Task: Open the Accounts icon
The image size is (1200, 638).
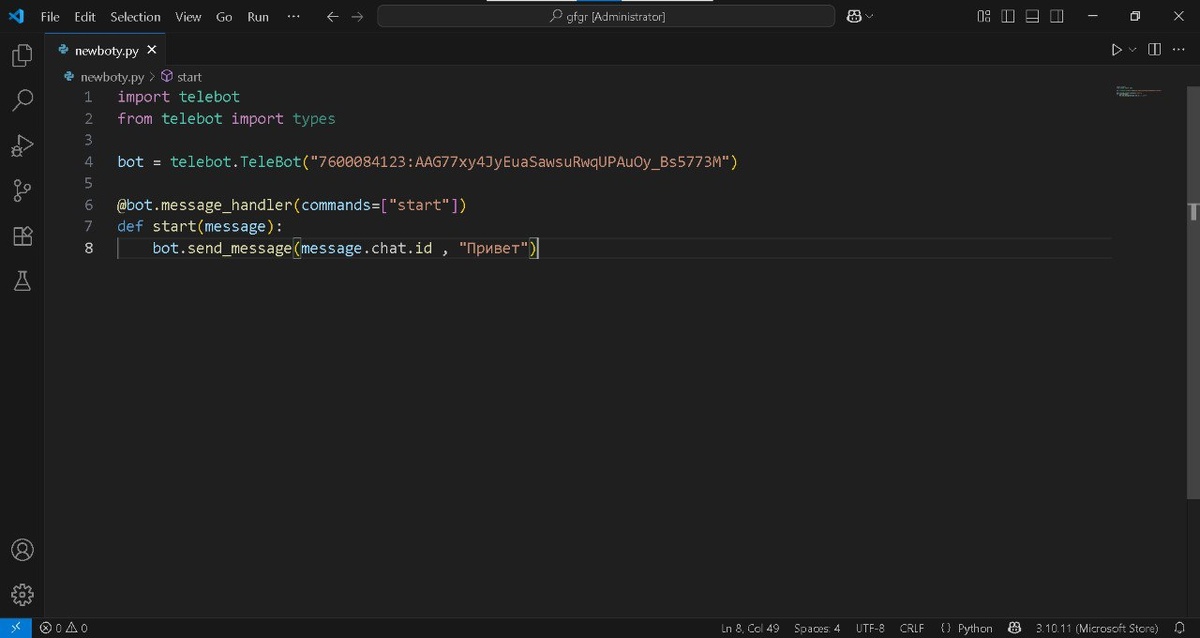Action: 22,550
